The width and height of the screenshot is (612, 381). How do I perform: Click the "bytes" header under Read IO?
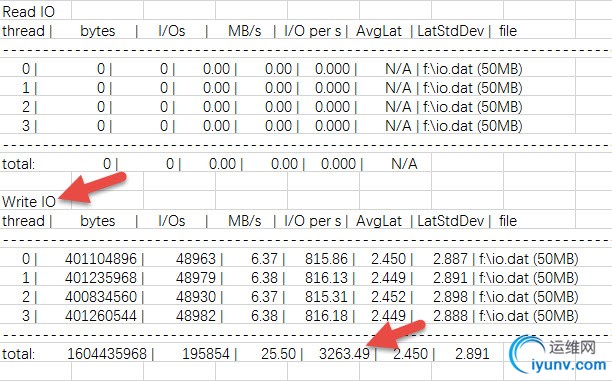click(98, 31)
